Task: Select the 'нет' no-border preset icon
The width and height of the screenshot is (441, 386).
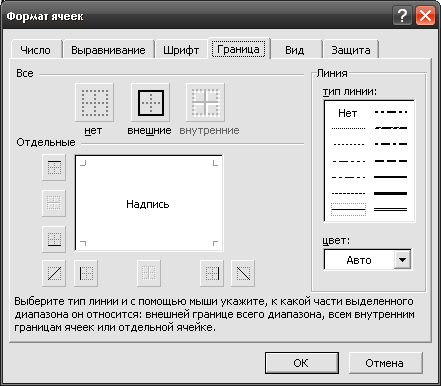Action: pos(94,102)
